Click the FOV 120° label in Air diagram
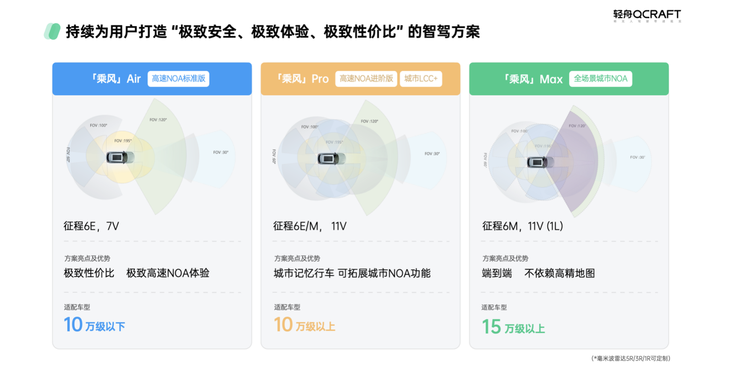This screenshot has height=380, width=740. 158,120
